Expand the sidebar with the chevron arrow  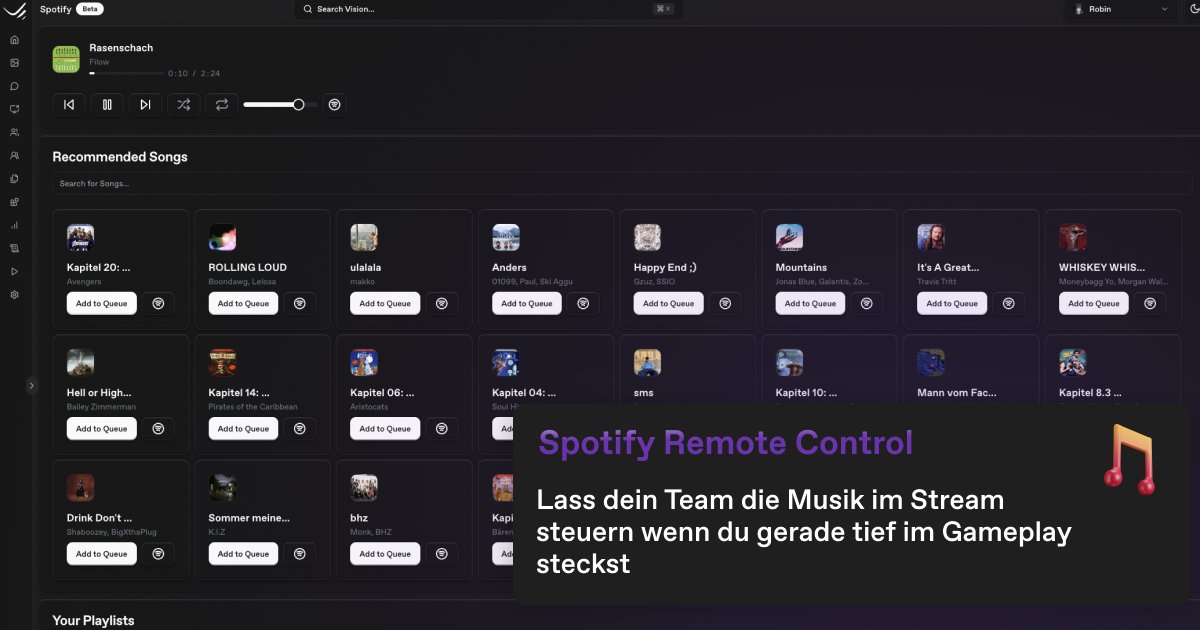point(30,385)
